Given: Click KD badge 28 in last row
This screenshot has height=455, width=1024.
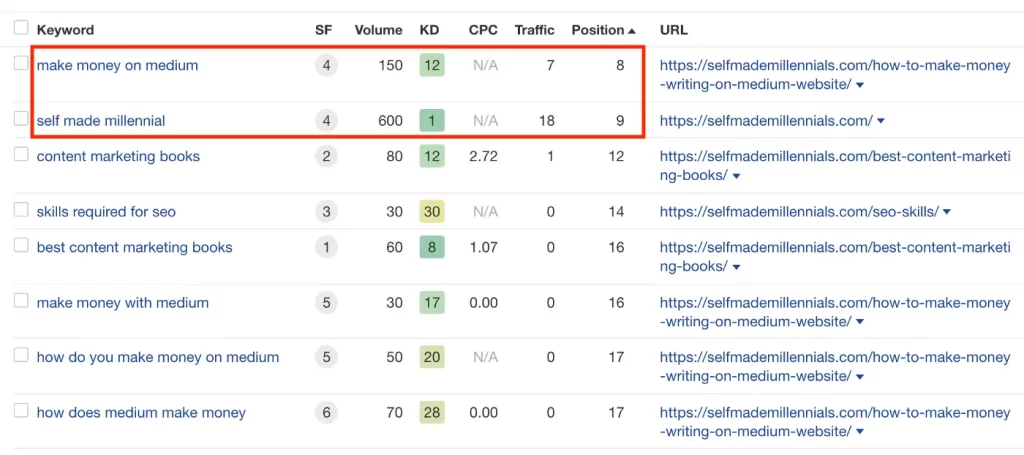Looking at the screenshot, I should (x=431, y=413).
